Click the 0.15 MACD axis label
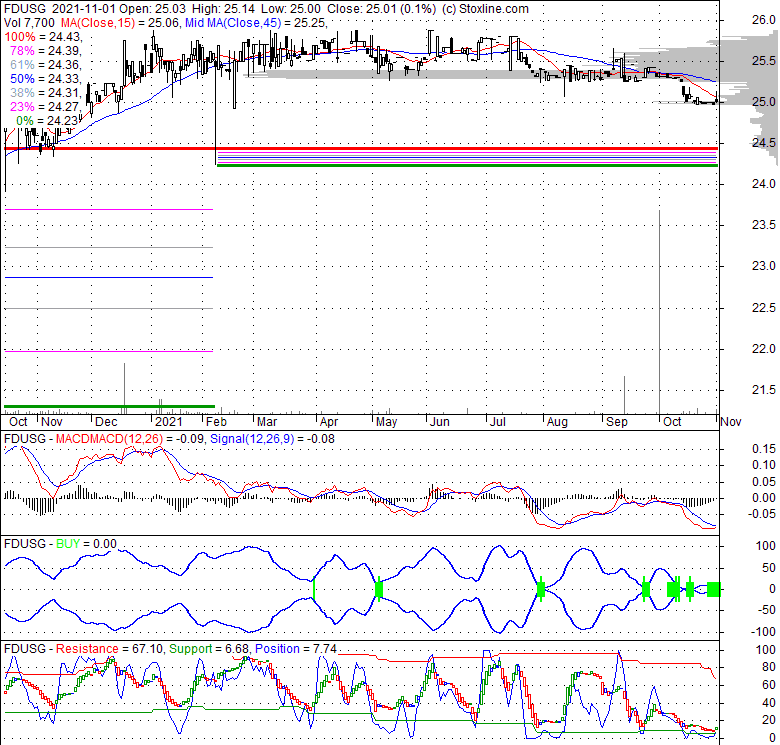This screenshot has height=745, width=780. tap(764, 449)
